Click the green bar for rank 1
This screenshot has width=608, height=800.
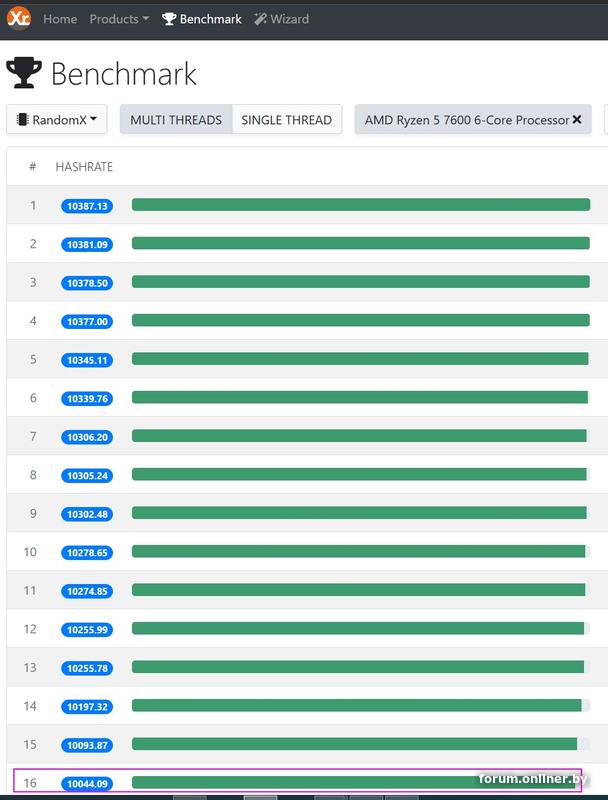click(361, 205)
